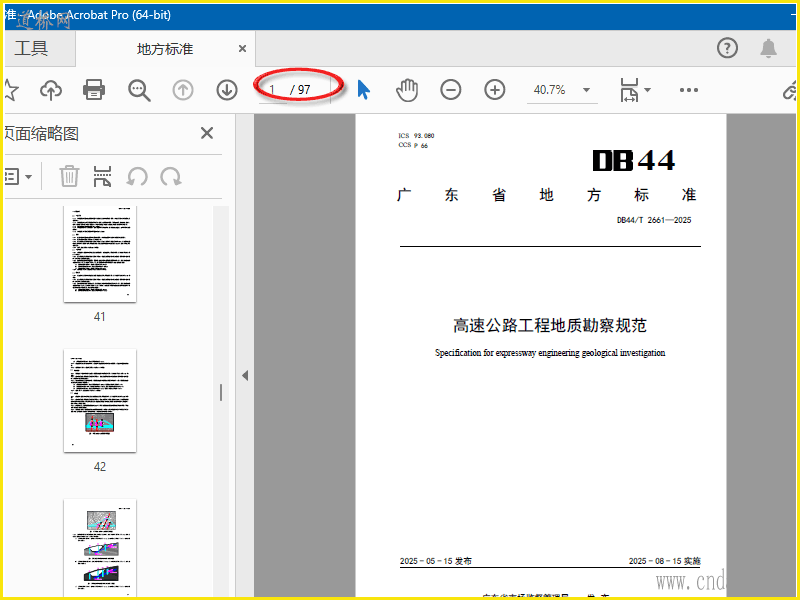Screen dimensions: 800x600
Task: Click the thumbnail panel page-break icon
Action: [102, 177]
